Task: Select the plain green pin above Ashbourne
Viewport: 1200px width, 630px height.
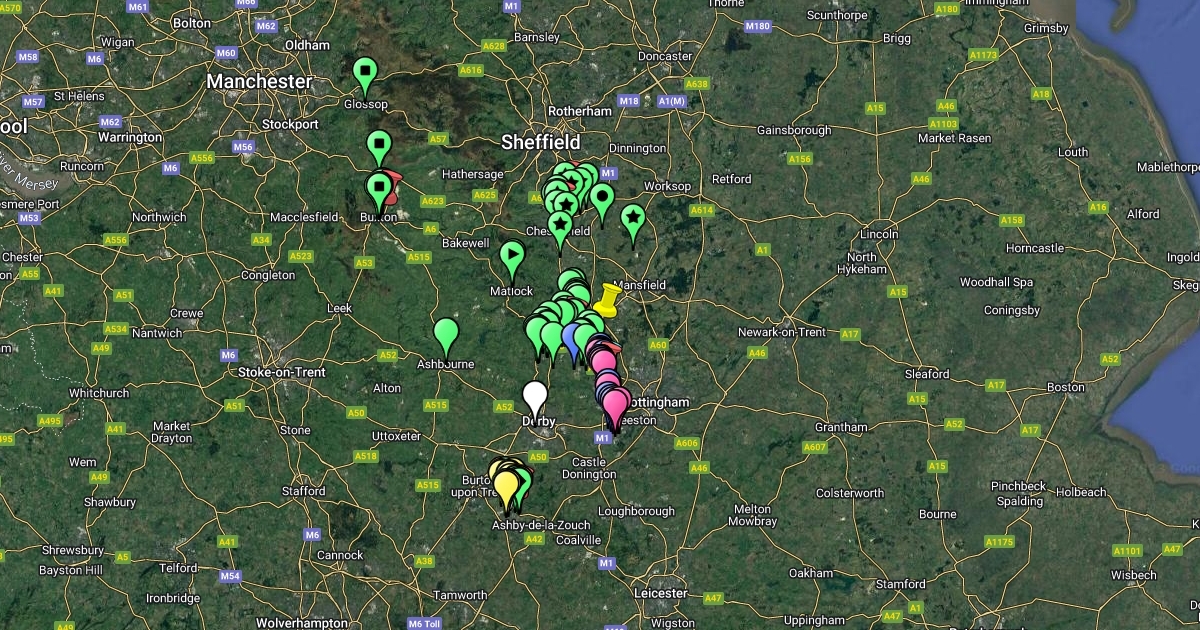Action: 446,334
